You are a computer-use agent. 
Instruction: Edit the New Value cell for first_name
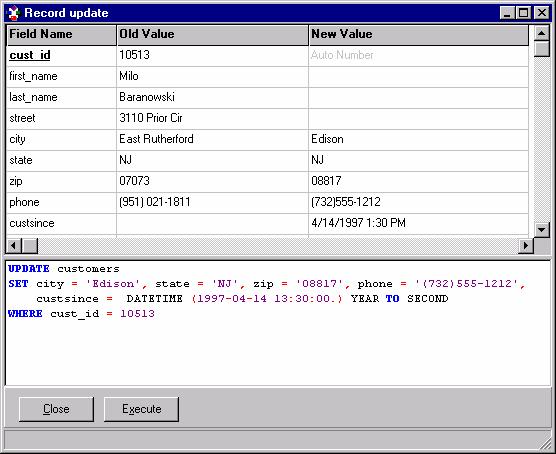click(x=418, y=77)
